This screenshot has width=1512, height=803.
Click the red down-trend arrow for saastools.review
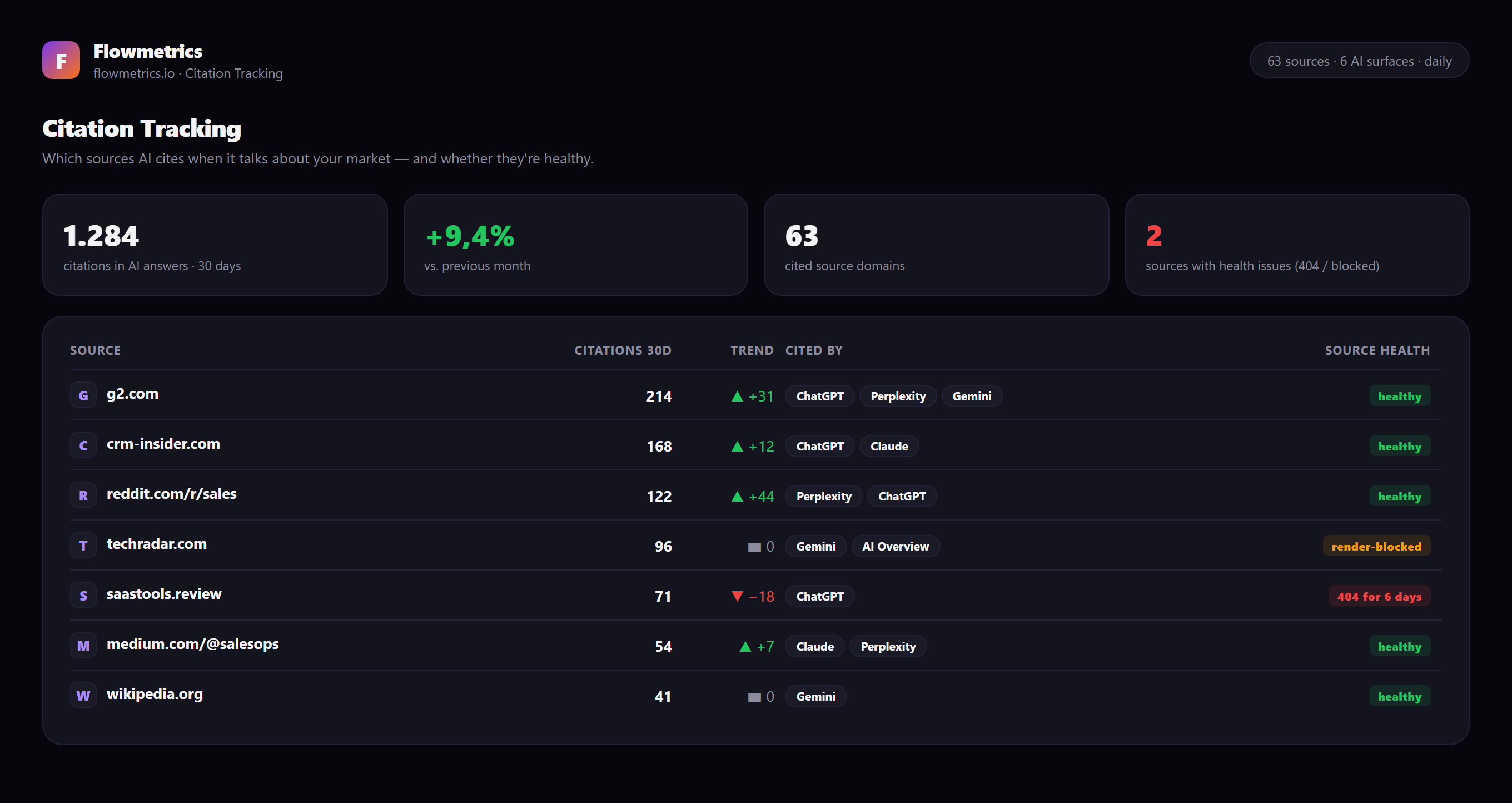pos(737,596)
